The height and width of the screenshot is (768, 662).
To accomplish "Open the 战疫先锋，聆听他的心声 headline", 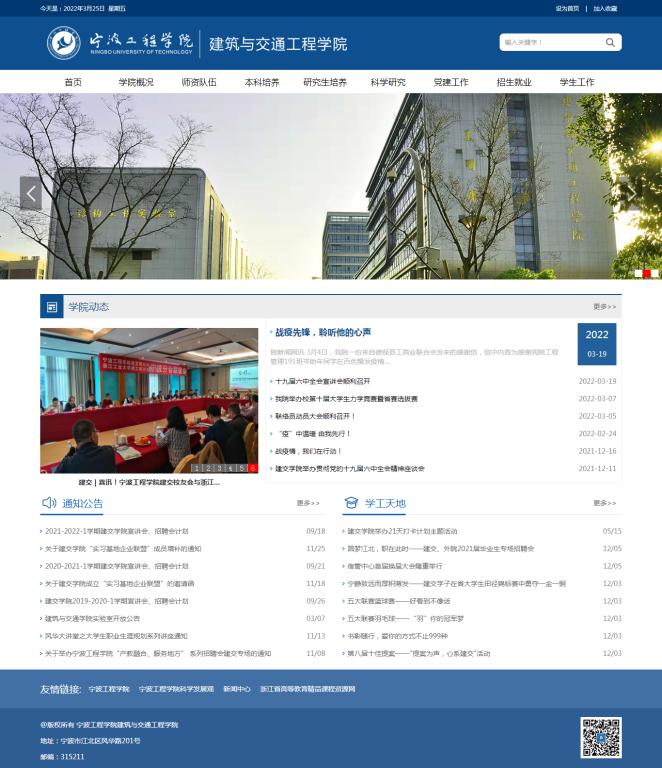I will pos(323,332).
